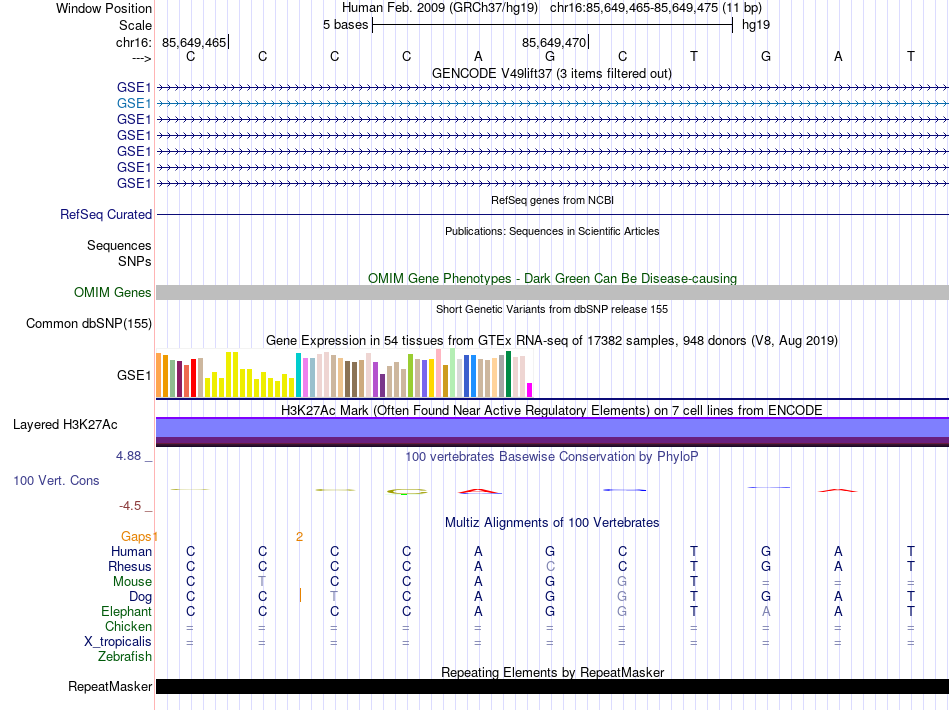950x710 pixels.
Task: Select the black RepeatMasker element bar
Action: pos(552,687)
